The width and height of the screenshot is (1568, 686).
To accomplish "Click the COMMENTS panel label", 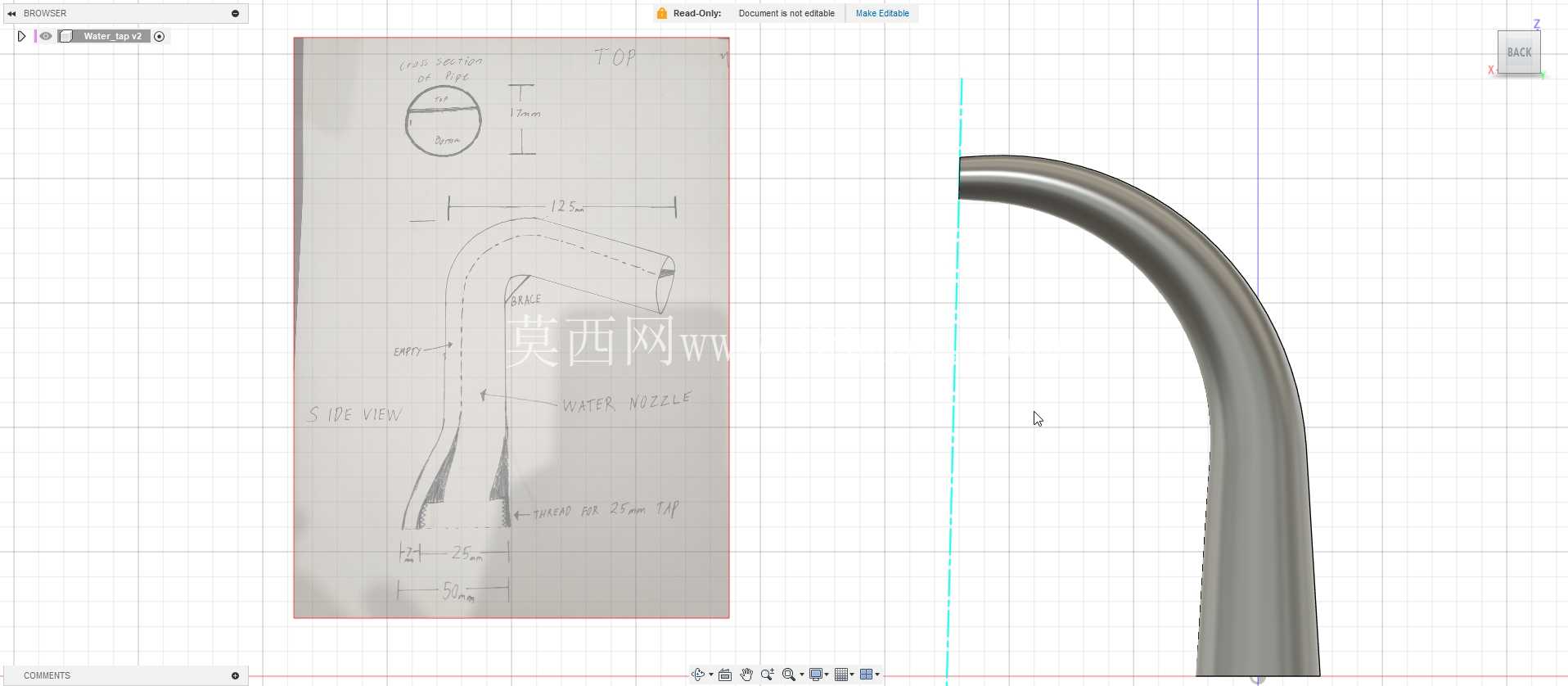I will click(47, 675).
